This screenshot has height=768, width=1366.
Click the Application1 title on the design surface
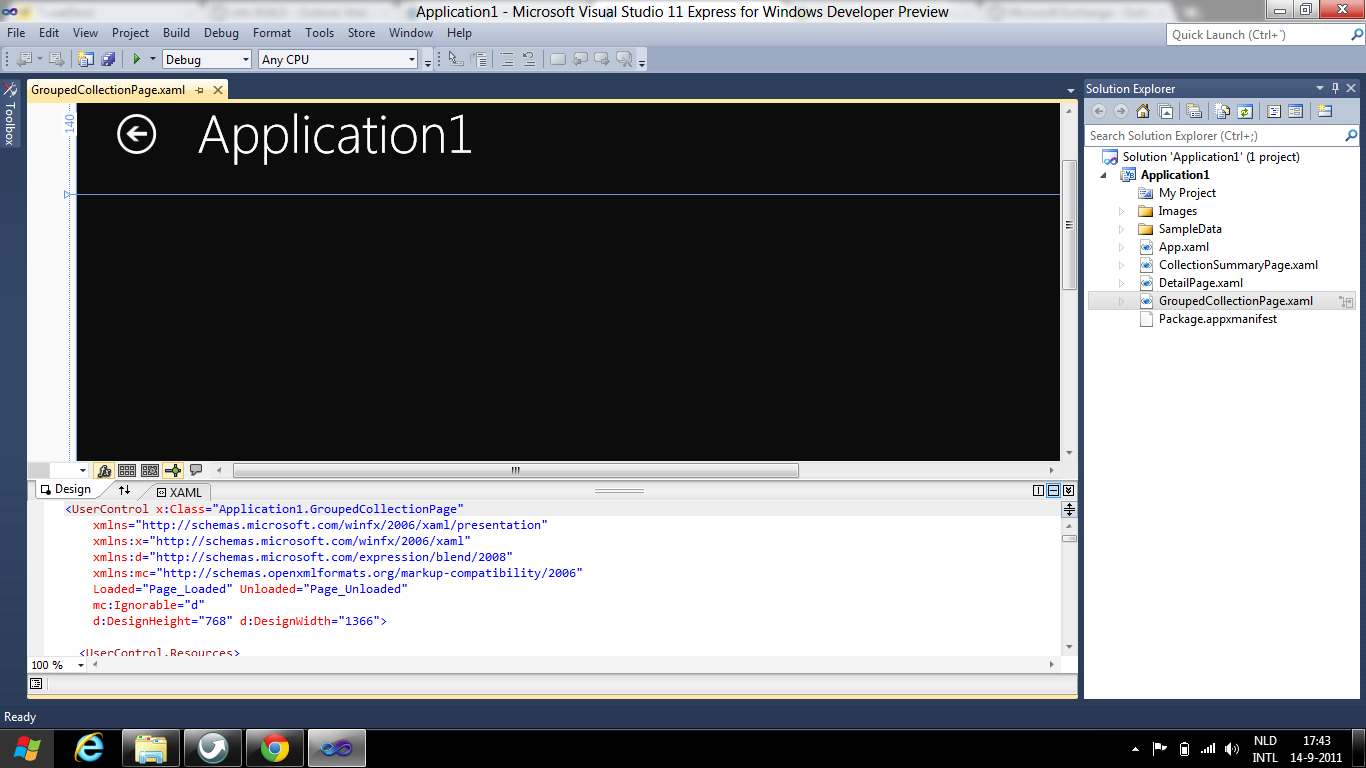[335, 135]
